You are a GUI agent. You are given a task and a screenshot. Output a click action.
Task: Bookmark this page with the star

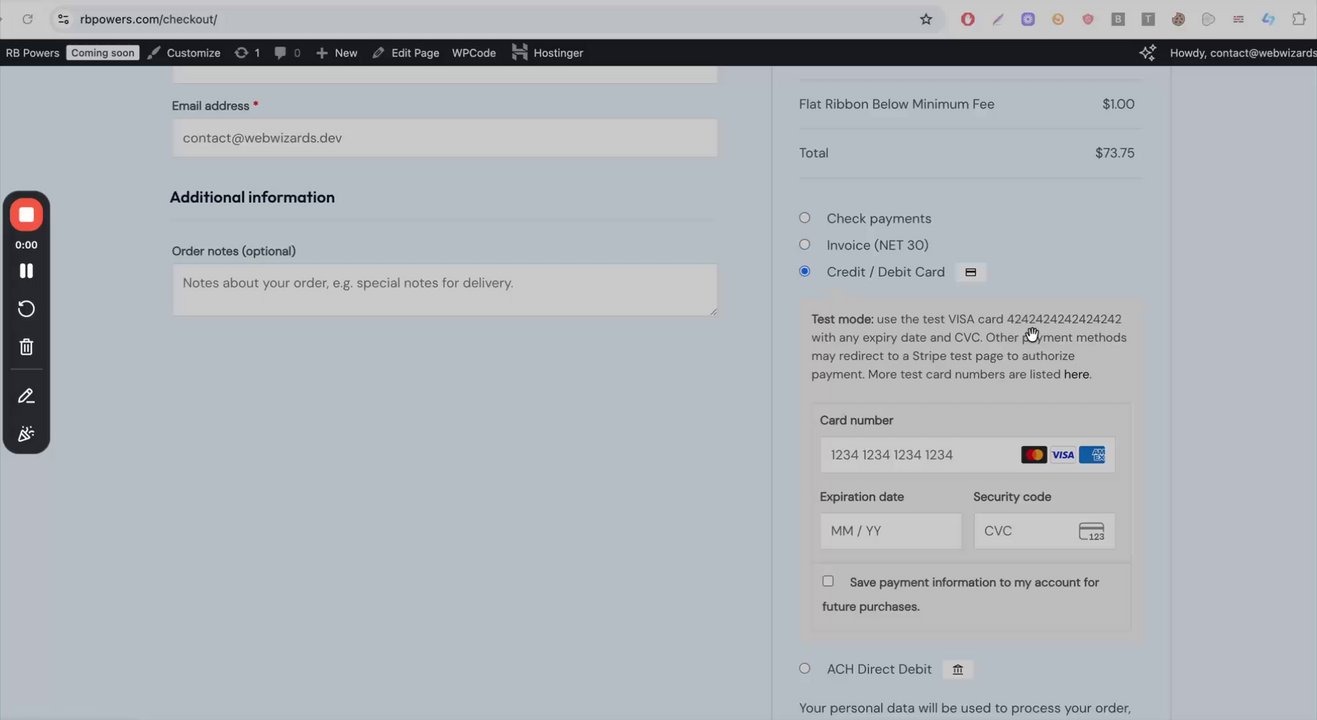[926, 19]
